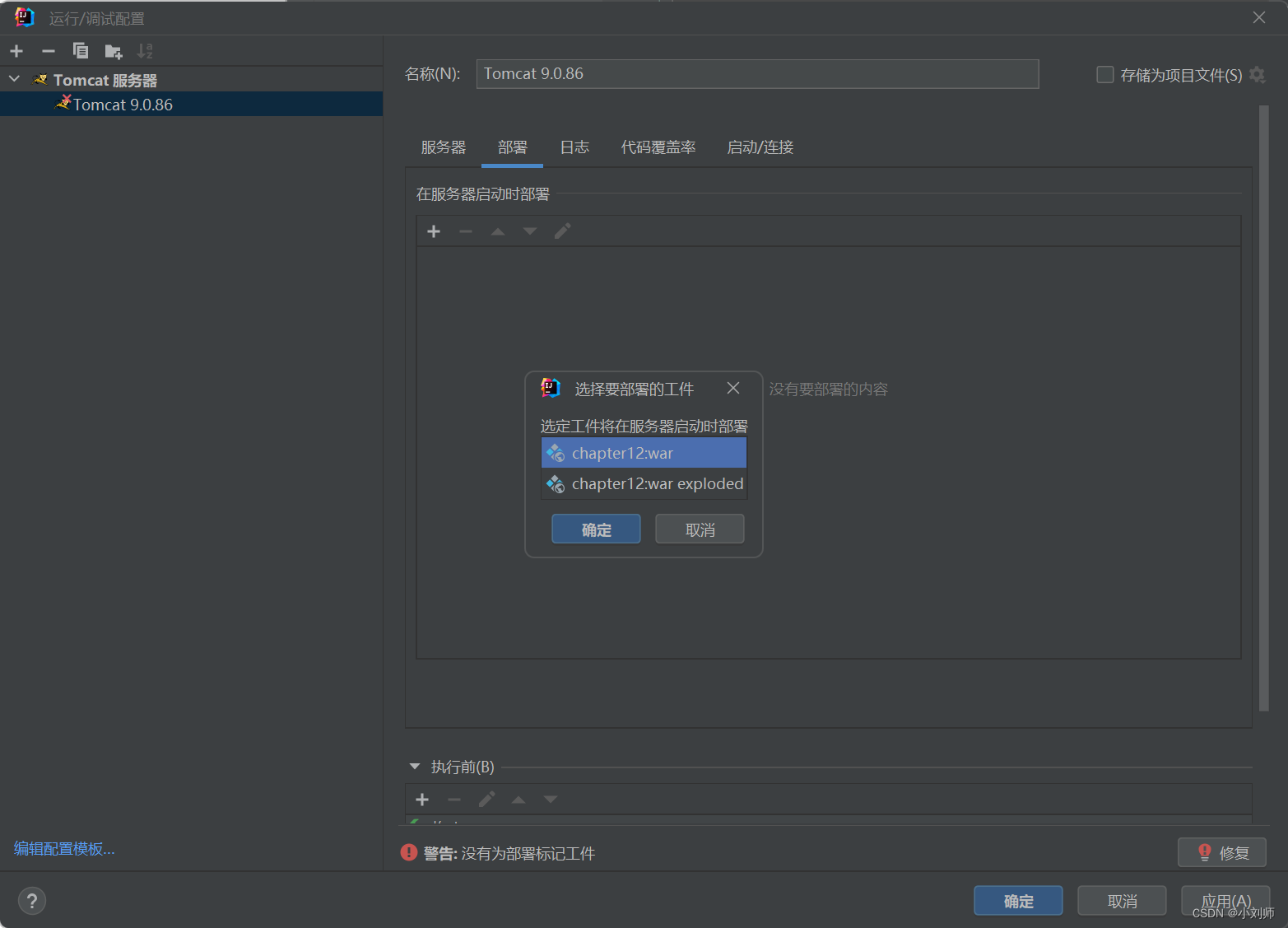Copy the selected configuration icon
The width and height of the screenshot is (1288, 928).
(81, 51)
